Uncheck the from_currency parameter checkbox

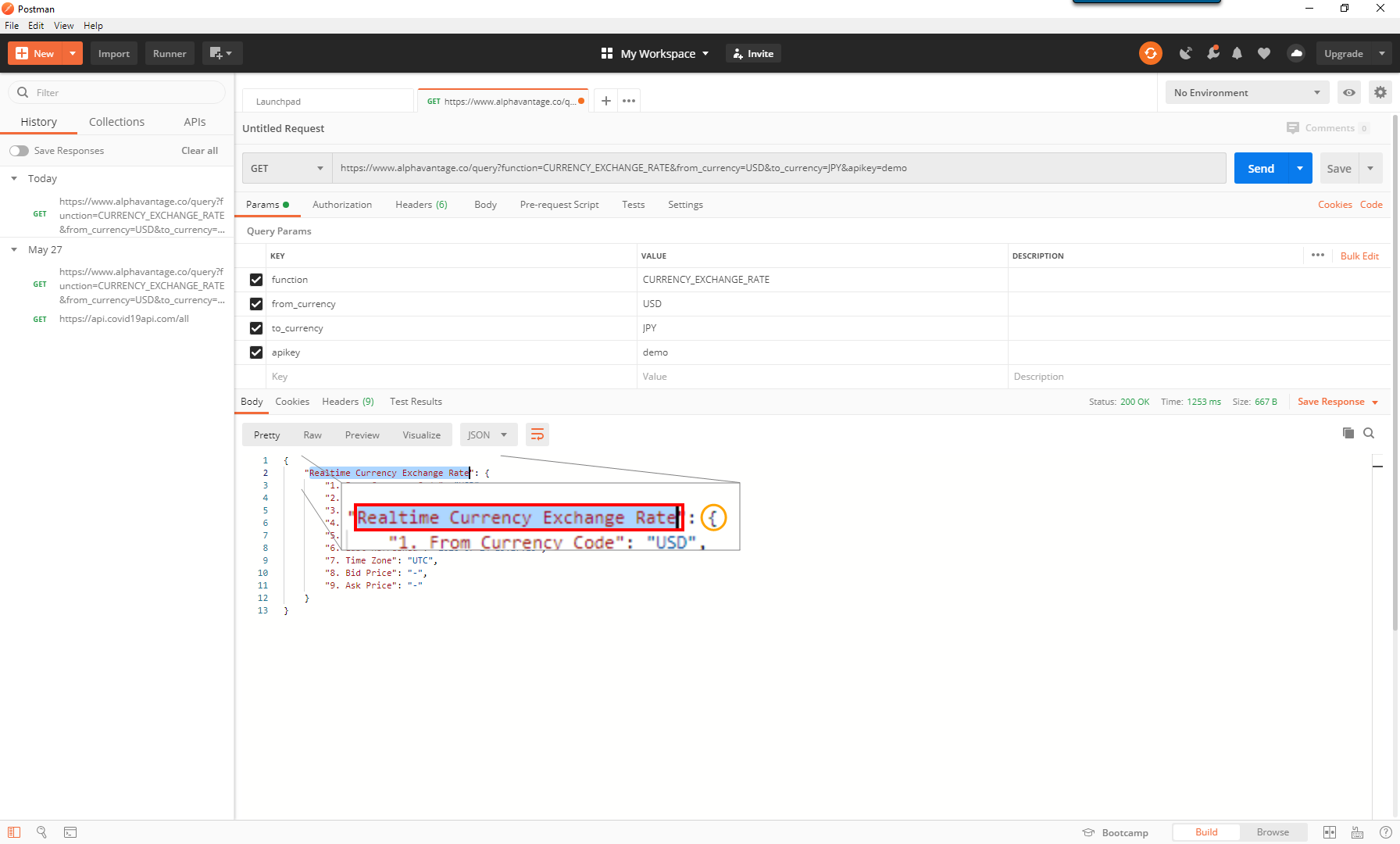pos(256,304)
